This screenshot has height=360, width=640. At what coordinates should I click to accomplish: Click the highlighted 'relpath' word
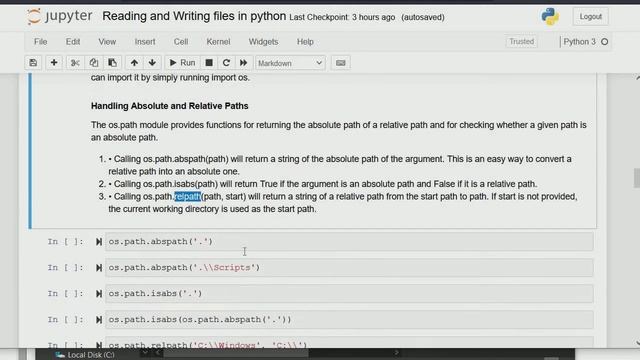coord(188,197)
